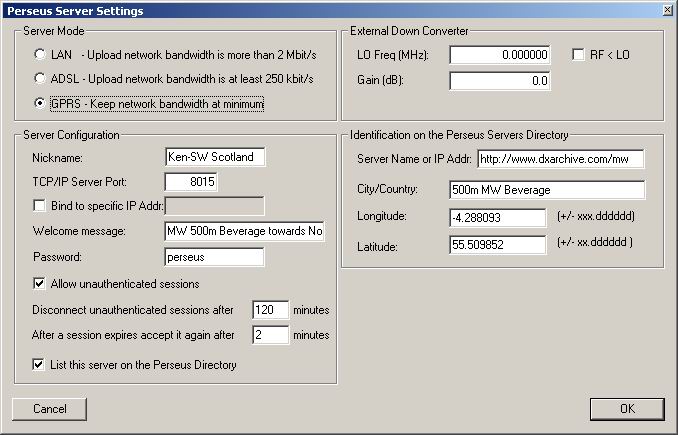Click 'Identification on the Perseus Servers Directory' label
This screenshot has height=435, width=678.
459,135
